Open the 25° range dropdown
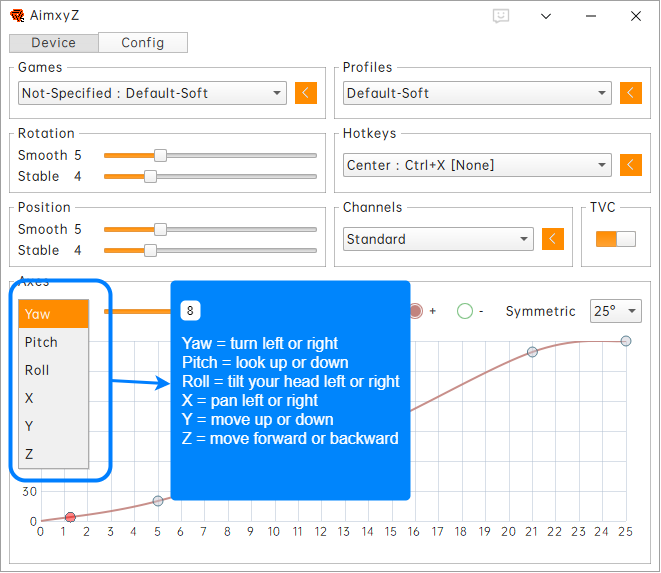 click(615, 311)
